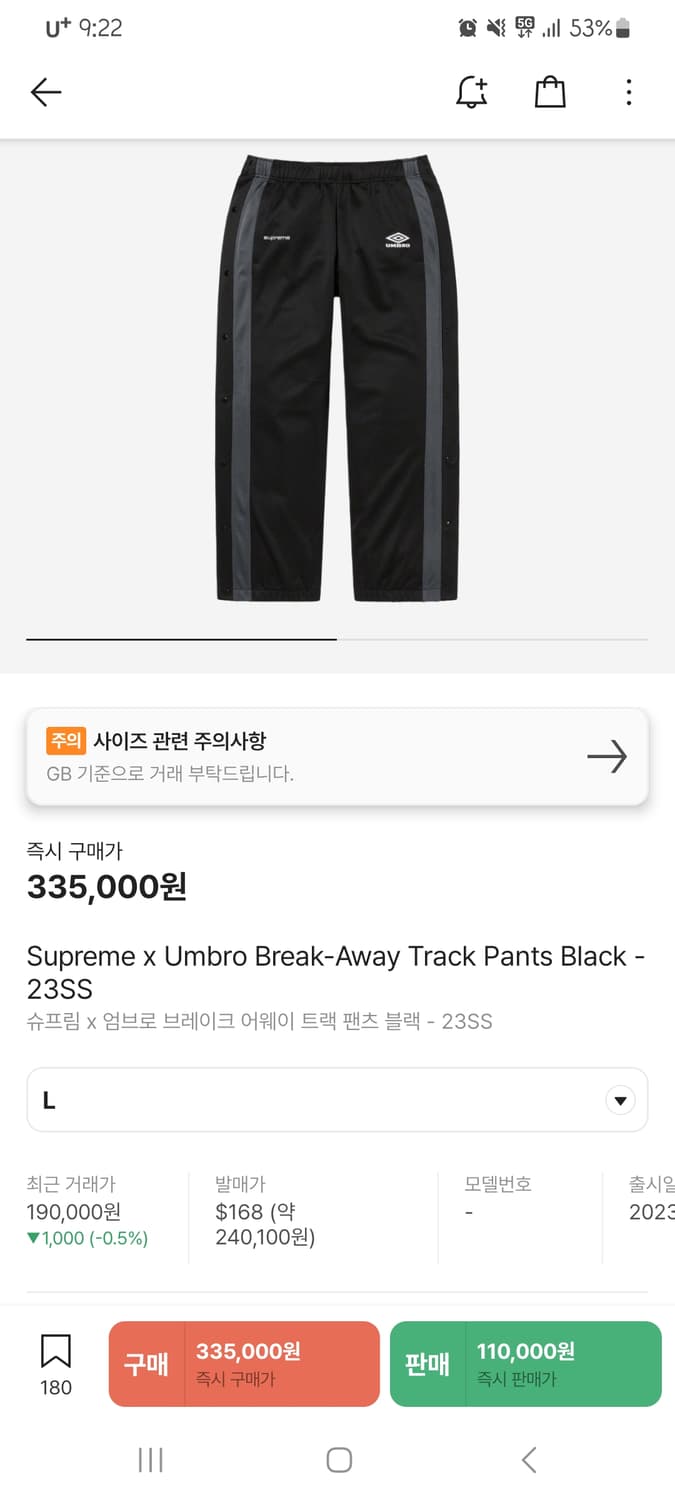675x1500 pixels.
Task: Open size notice arrow
Action: [x=606, y=757]
